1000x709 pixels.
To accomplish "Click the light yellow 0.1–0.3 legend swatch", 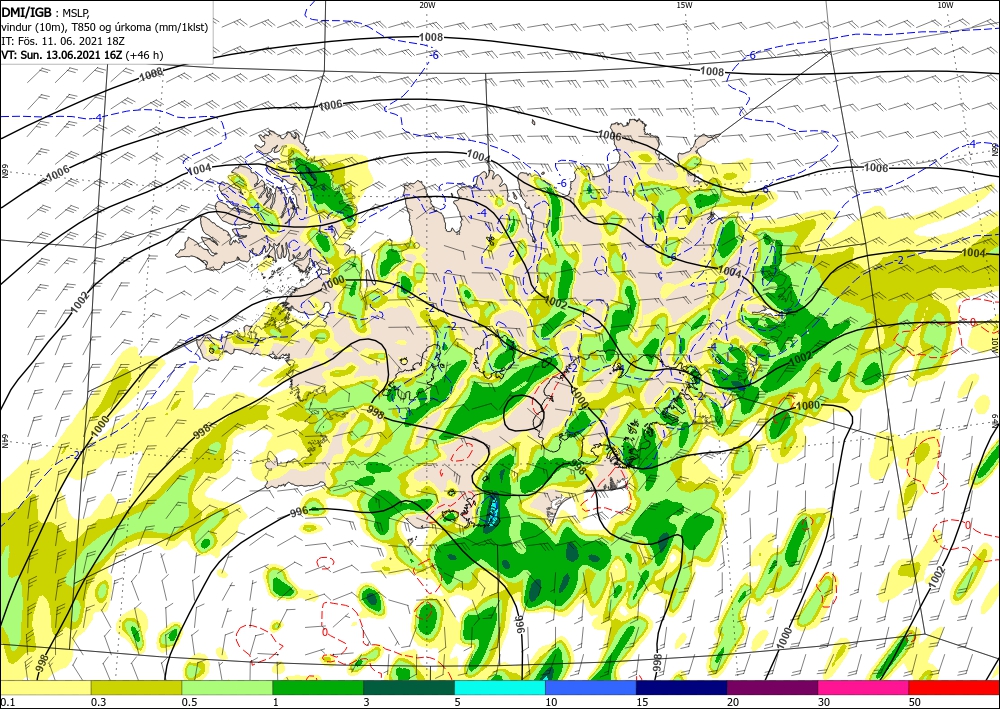I will click(45, 688).
